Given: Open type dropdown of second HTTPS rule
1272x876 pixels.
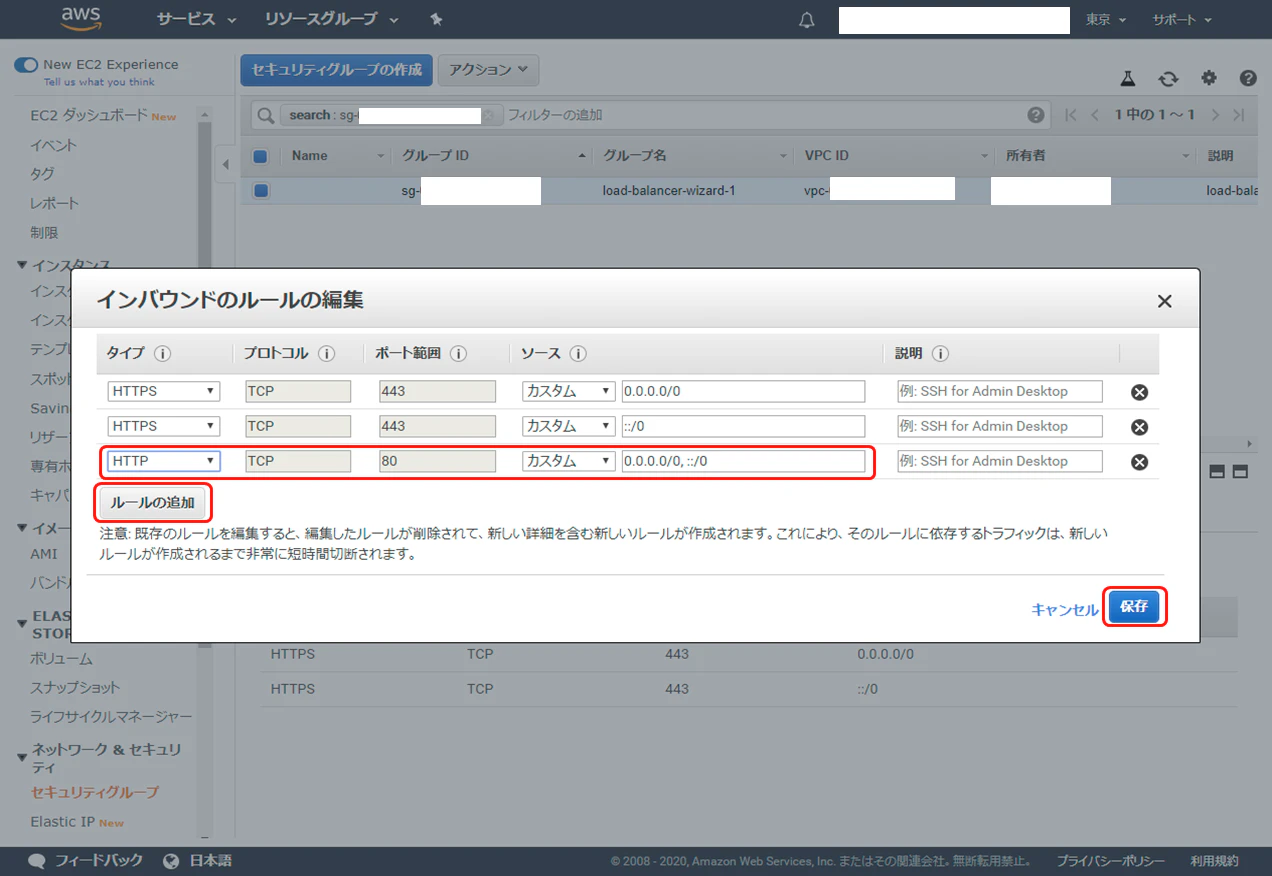Looking at the screenshot, I should click(164, 426).
